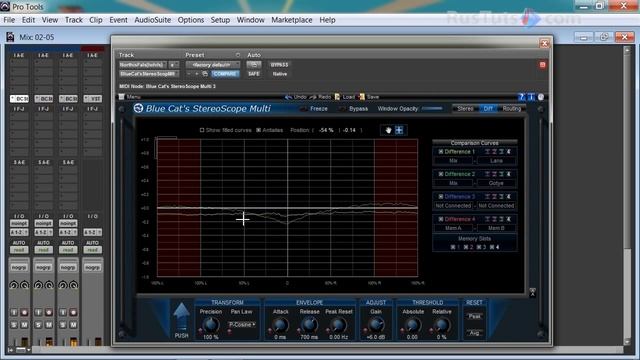Viewport: 640px width, 360px height.
Task: Toggle Memory Slot 1 checkbox
Action: 453,247
